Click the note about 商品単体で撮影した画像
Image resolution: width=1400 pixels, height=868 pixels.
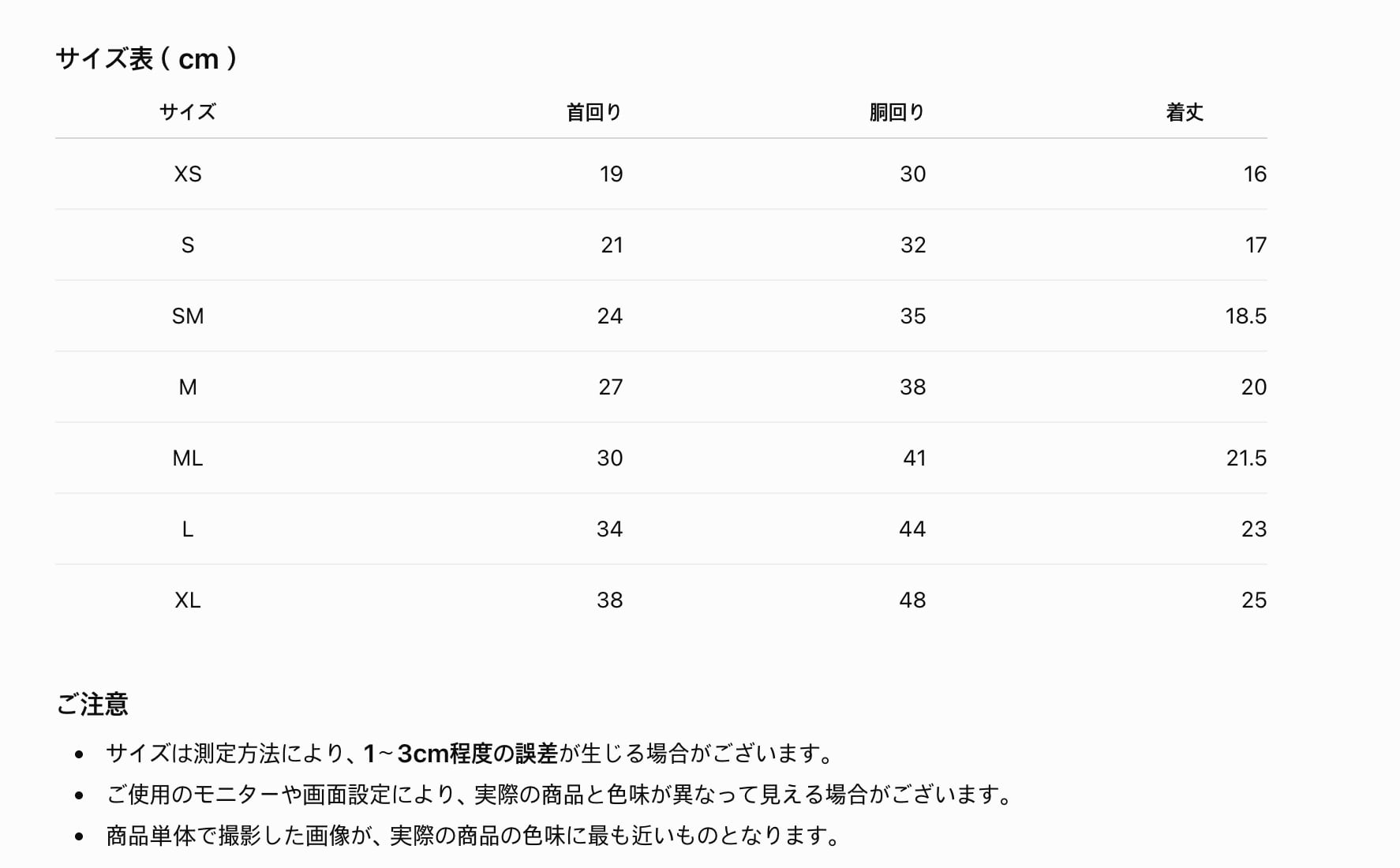tap(474, 836)
